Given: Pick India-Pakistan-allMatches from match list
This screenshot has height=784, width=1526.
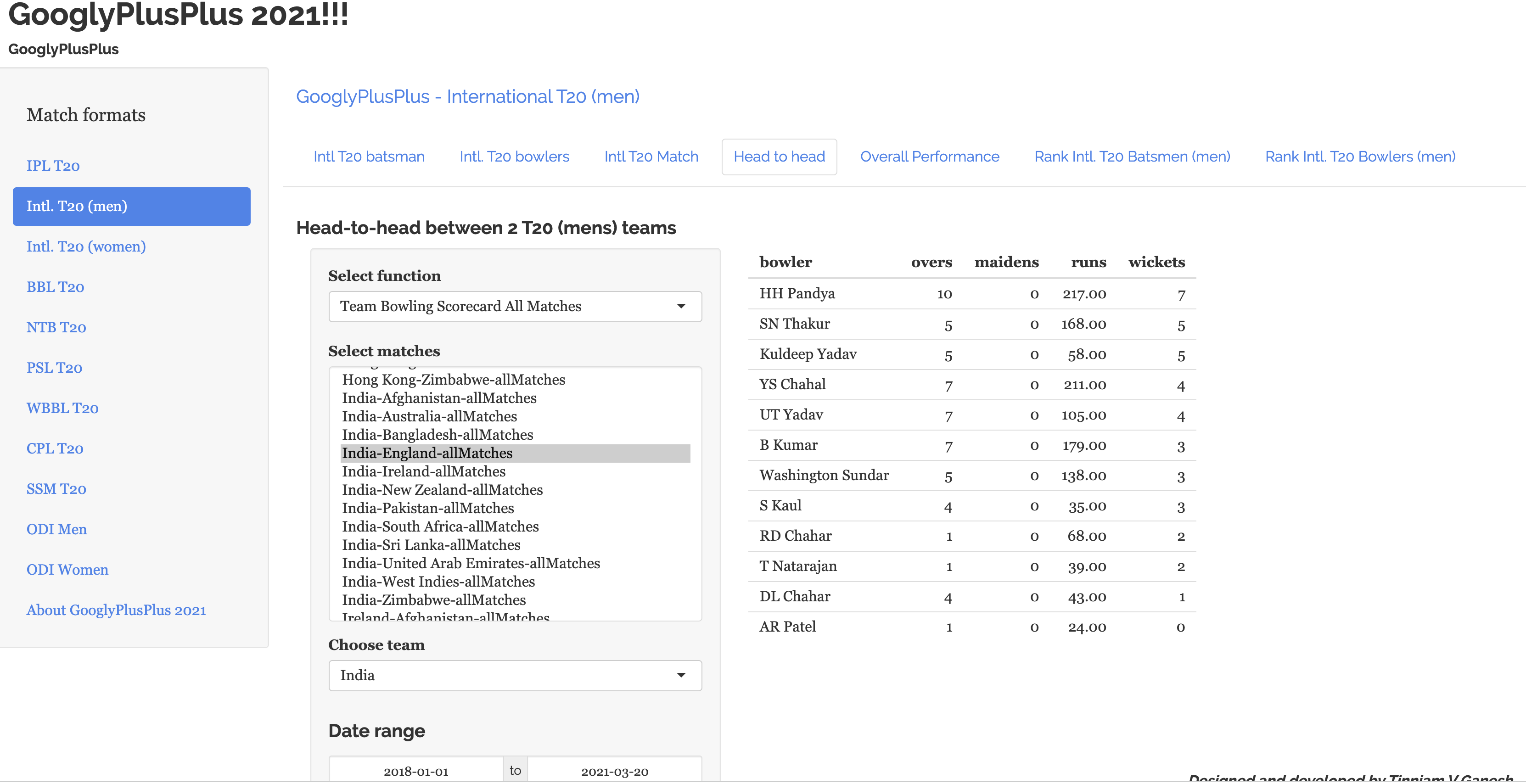Looking at the screenshot, I should [428, 508].
